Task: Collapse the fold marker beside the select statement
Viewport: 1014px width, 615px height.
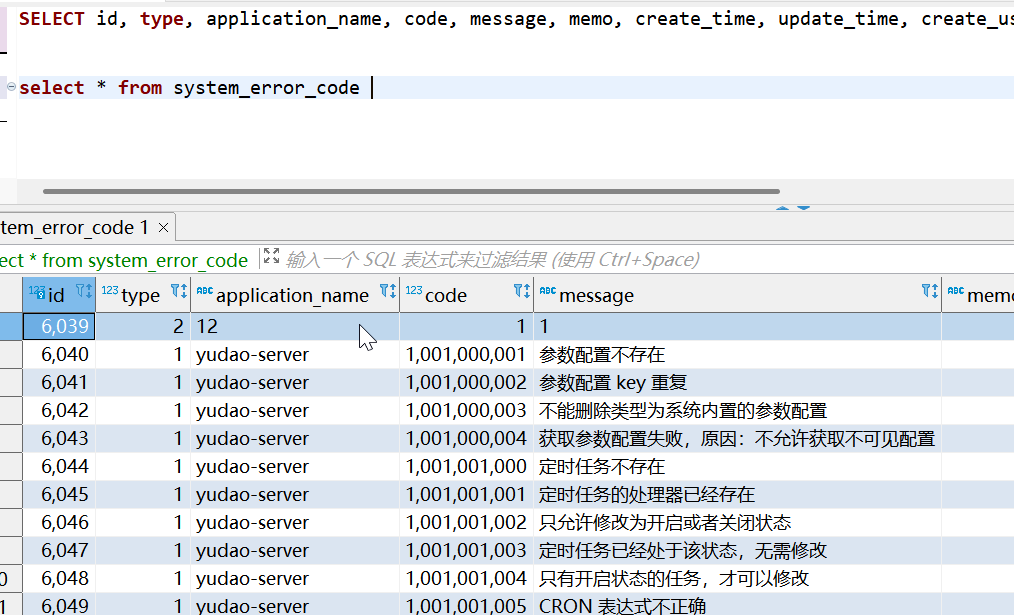Action: tap(11, 87)
